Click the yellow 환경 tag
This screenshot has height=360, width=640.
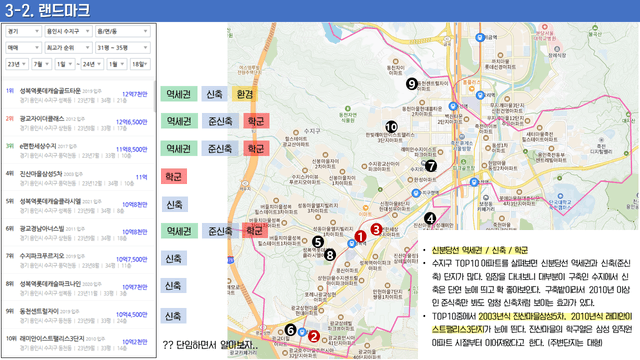(244, 94)
